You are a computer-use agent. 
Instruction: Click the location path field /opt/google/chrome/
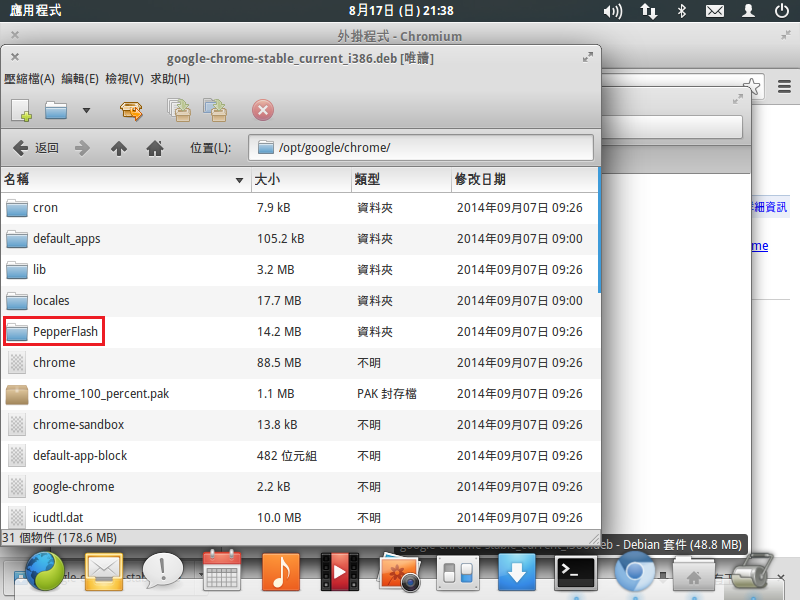[421, 148]
